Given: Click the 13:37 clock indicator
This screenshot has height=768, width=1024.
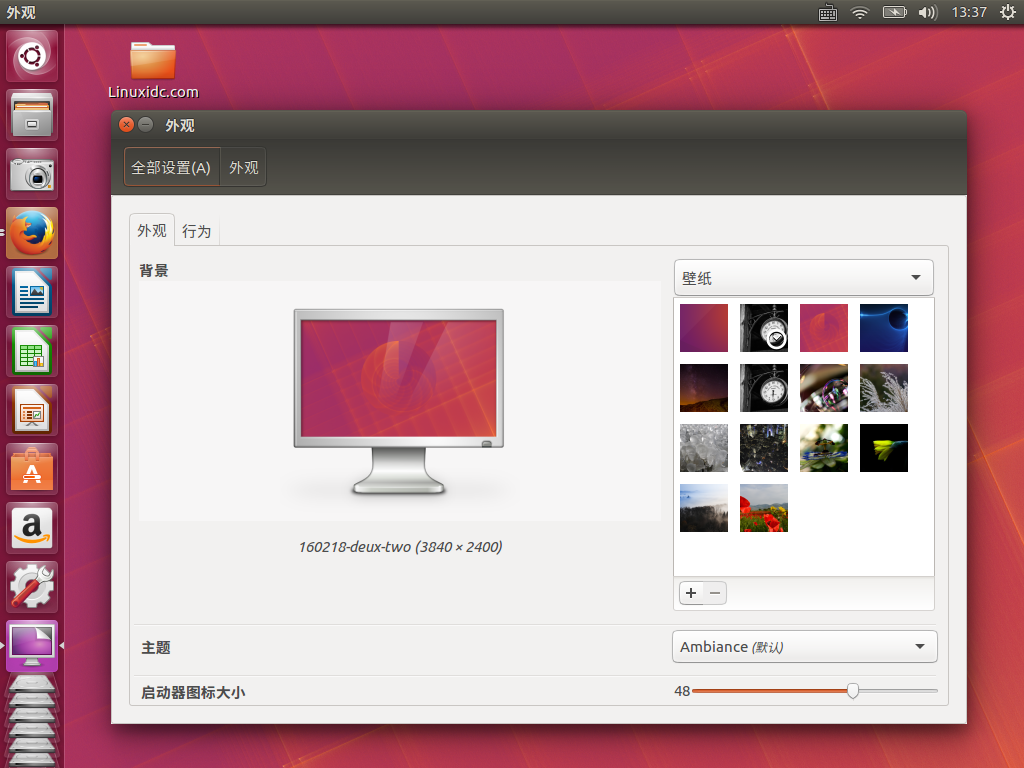Looking at the screenshot, I should tap(968, 12).
